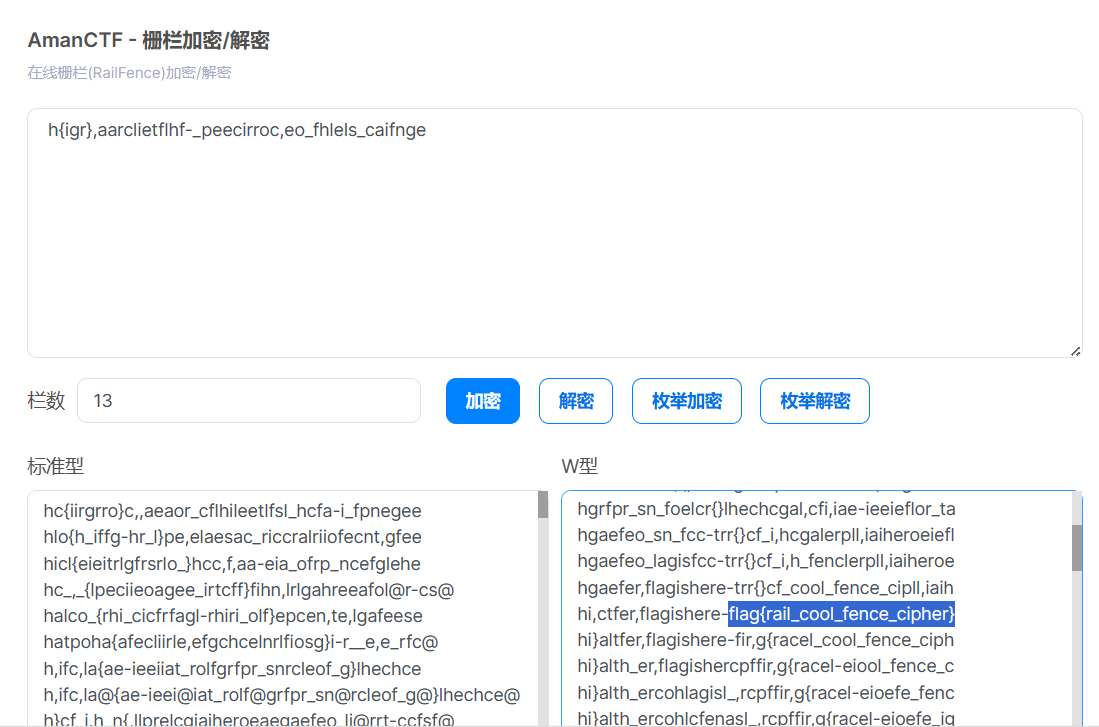Focus the 栏数 rail count field

(x=249, y=401)
